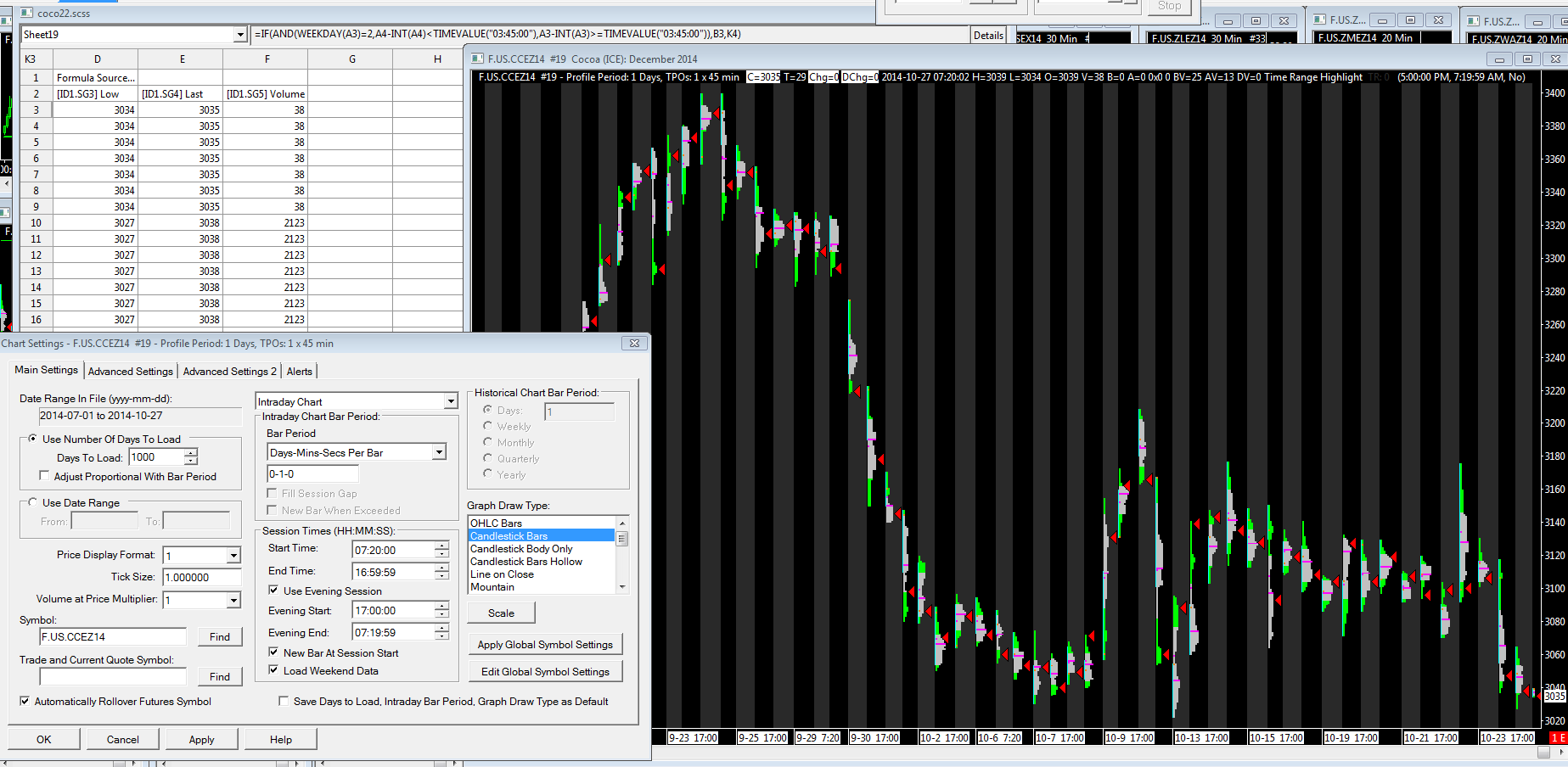1568x767 pixels.
Task: Decrease the Evening End spinner
Action: [441, 636]
